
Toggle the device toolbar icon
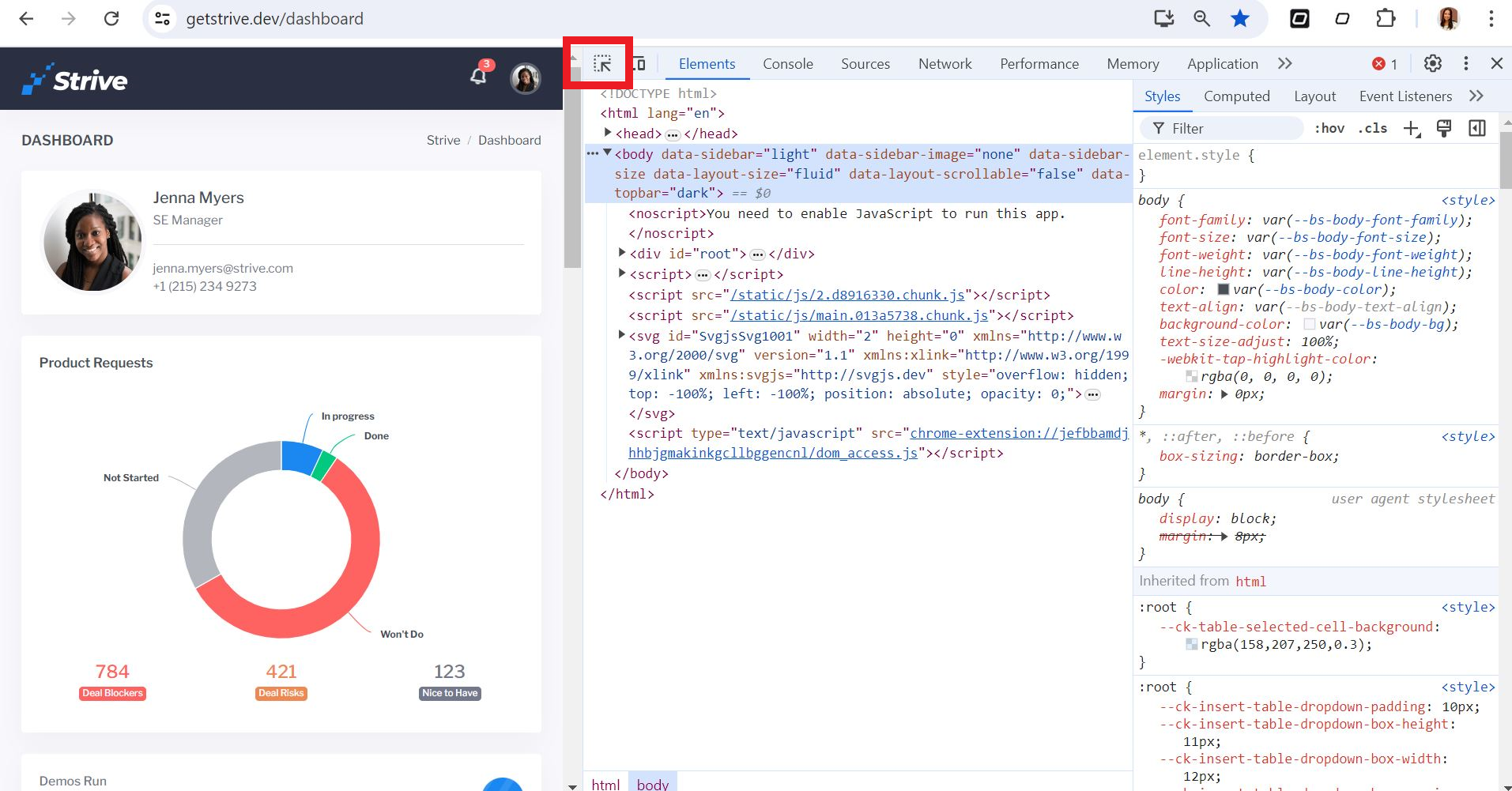pyautogui.click(x=639, y=63)
